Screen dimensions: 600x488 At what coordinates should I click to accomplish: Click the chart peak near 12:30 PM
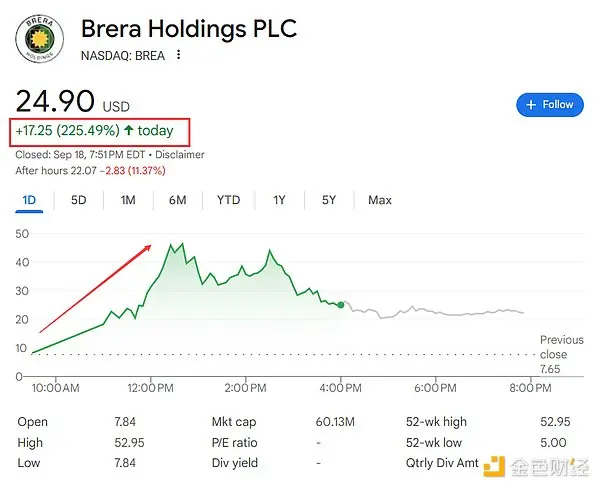pos(171,245)
